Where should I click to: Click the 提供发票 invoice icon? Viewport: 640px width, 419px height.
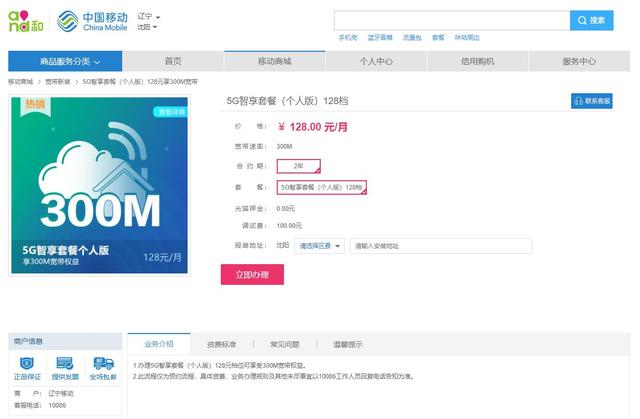(63, 365)
